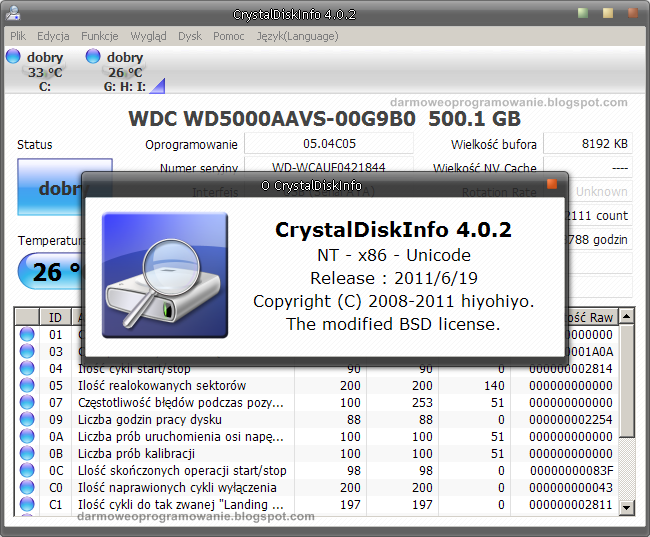Click raw value 000000000043
The width and height of the screenshot is (650, 537).
[571, 488]
